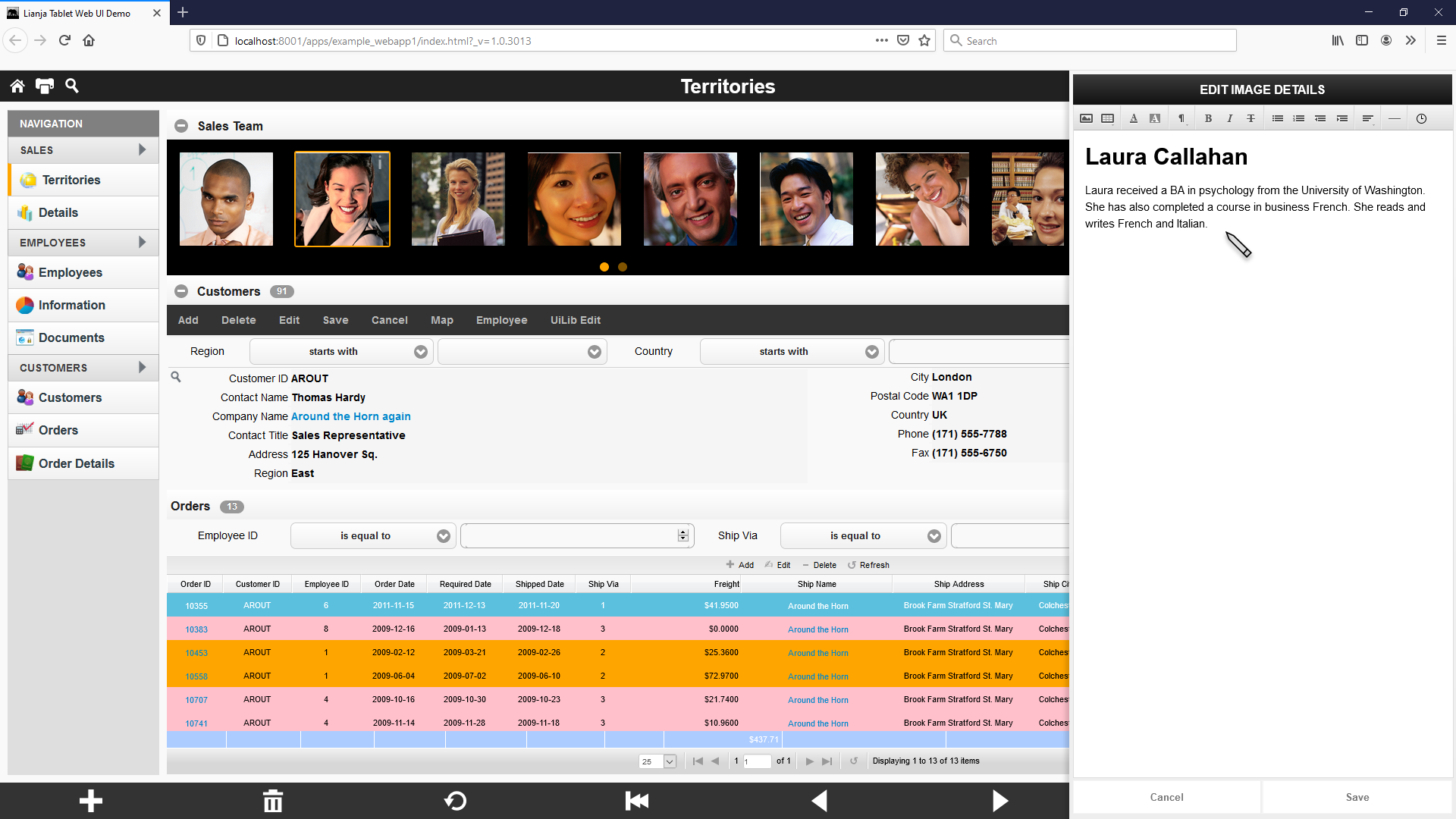Viewport: 1456px width, 819px height.
Task: Click the search magnifier in header bar
Action: point(72,86)
